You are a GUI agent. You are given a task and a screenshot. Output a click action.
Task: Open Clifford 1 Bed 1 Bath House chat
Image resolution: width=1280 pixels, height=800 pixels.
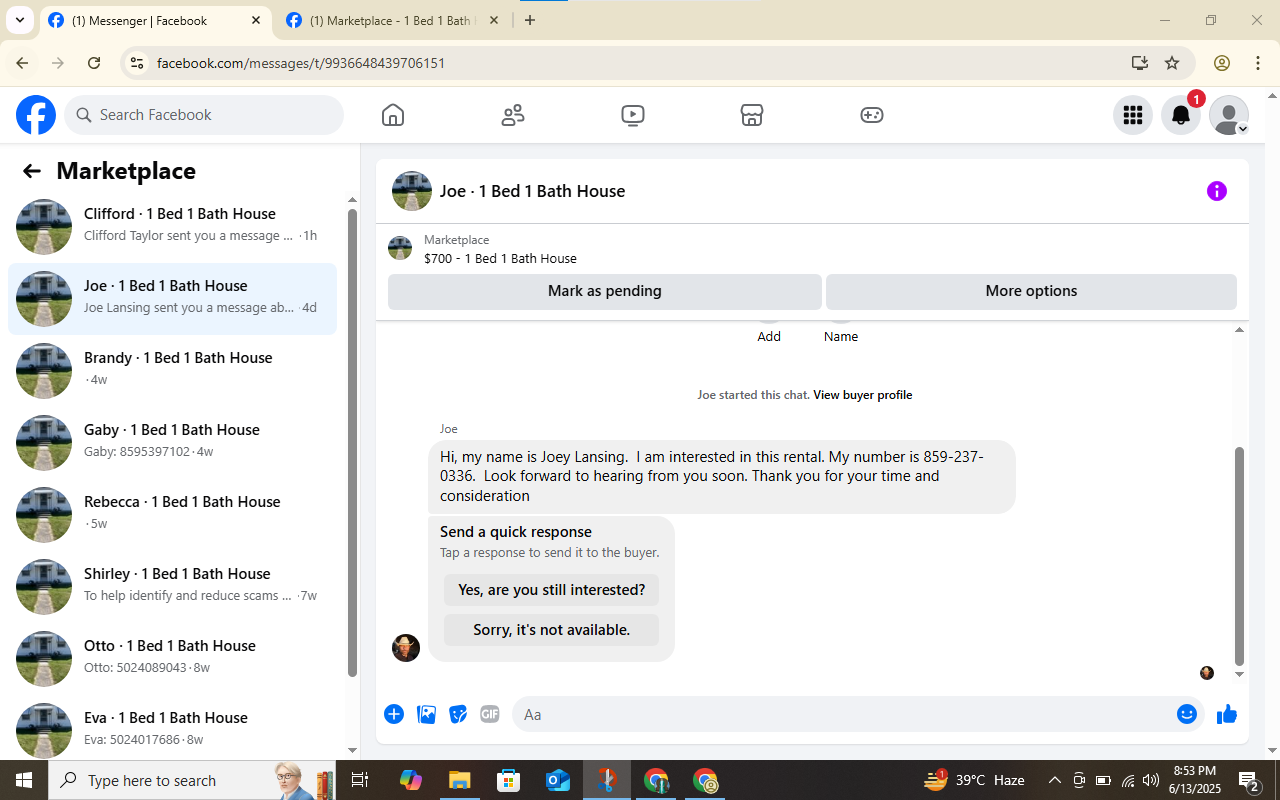172,227
